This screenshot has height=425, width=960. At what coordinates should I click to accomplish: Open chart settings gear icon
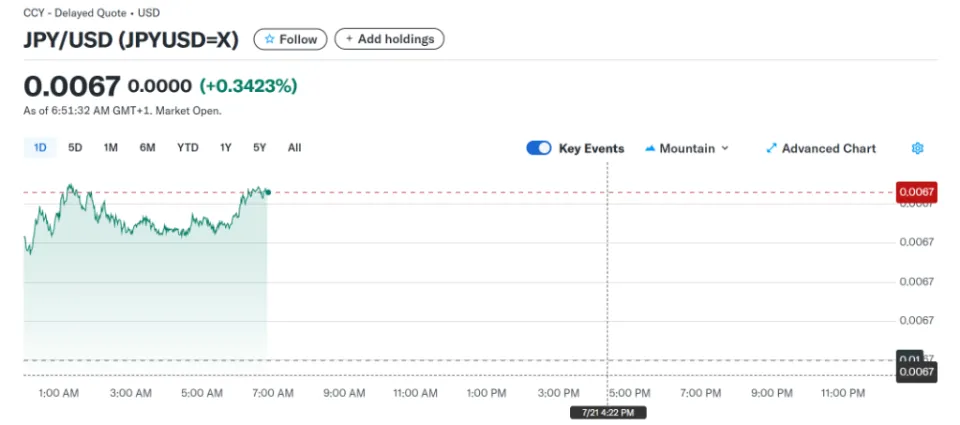[917, 148]
